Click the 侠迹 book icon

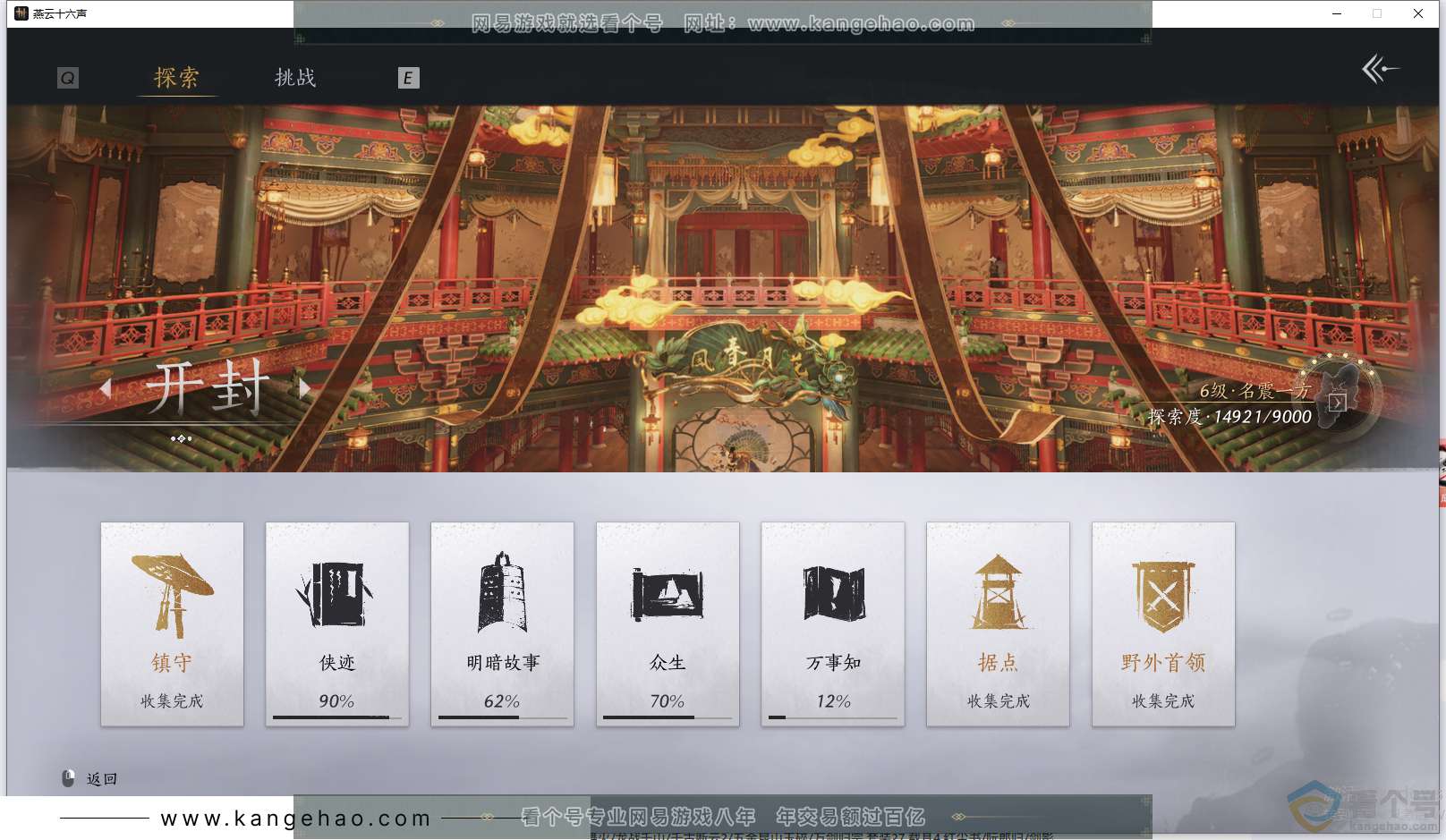coord(336,594)
